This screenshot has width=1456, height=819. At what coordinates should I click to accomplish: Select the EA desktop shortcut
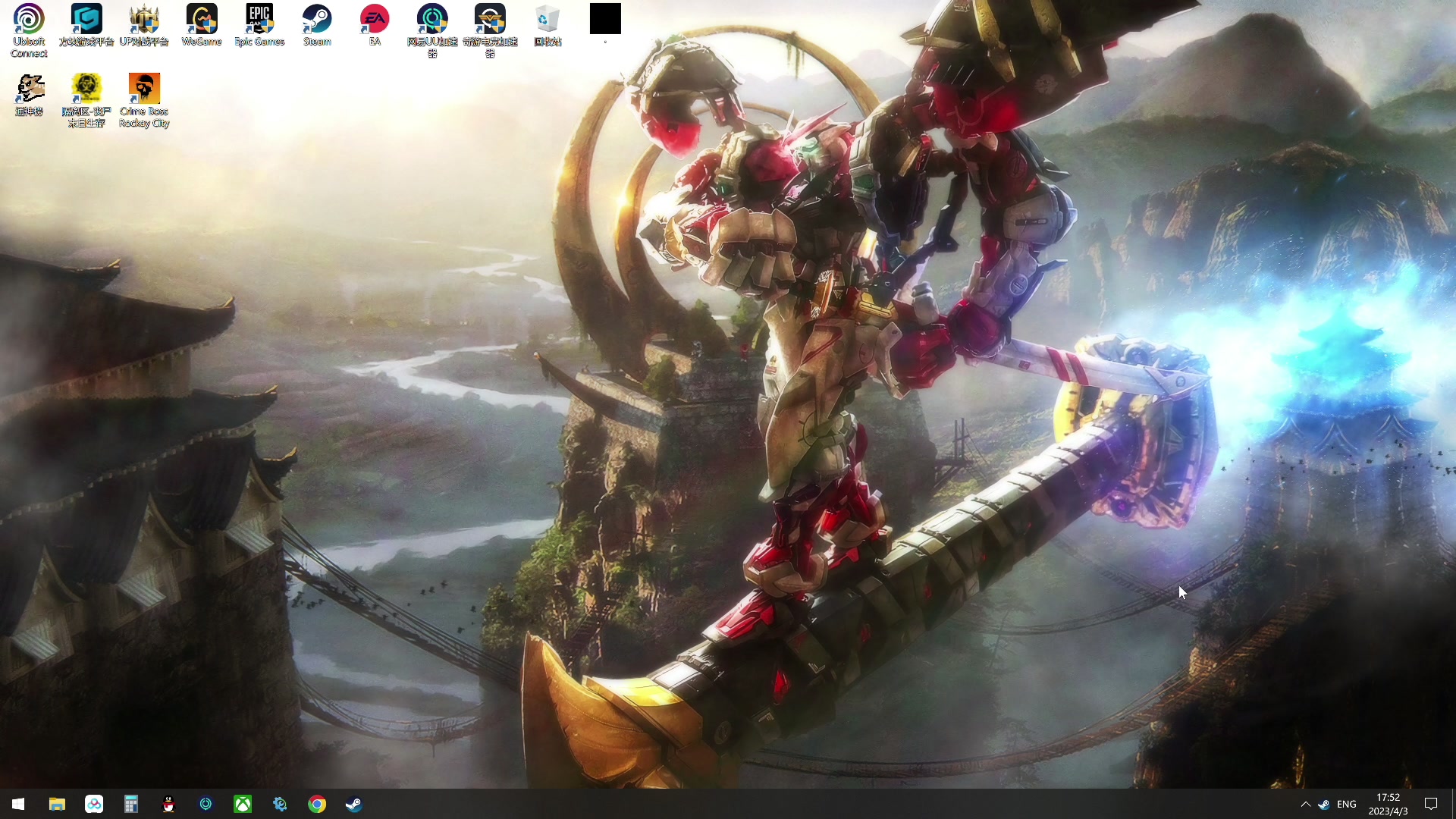tap(375, 25)
